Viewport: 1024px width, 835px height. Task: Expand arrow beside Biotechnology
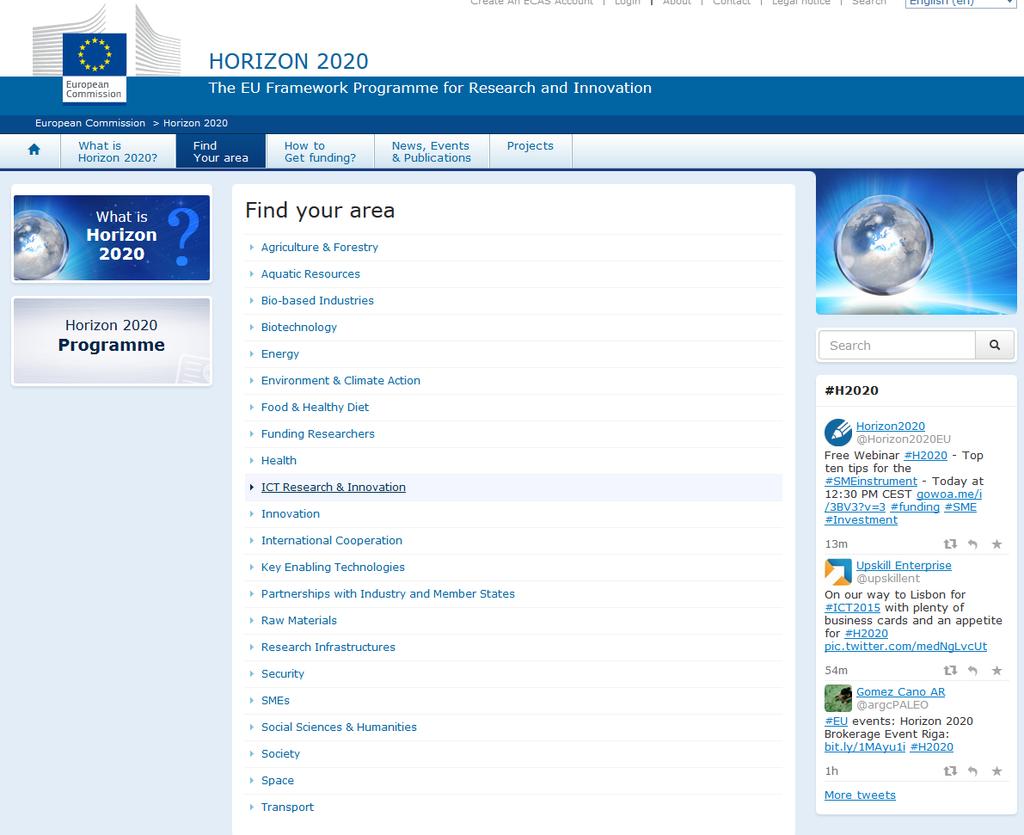[251, 327]
